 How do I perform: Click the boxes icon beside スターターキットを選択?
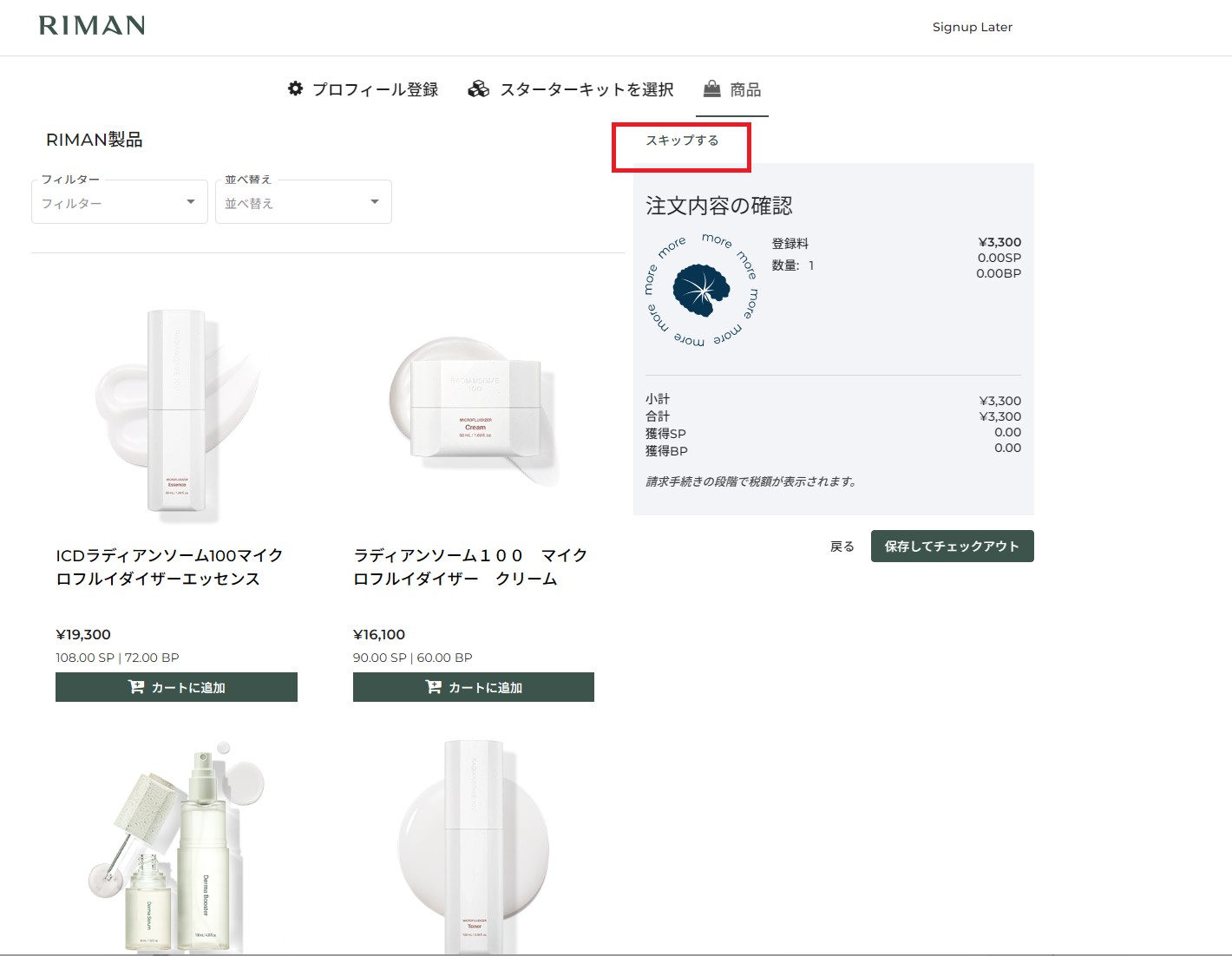478,88
